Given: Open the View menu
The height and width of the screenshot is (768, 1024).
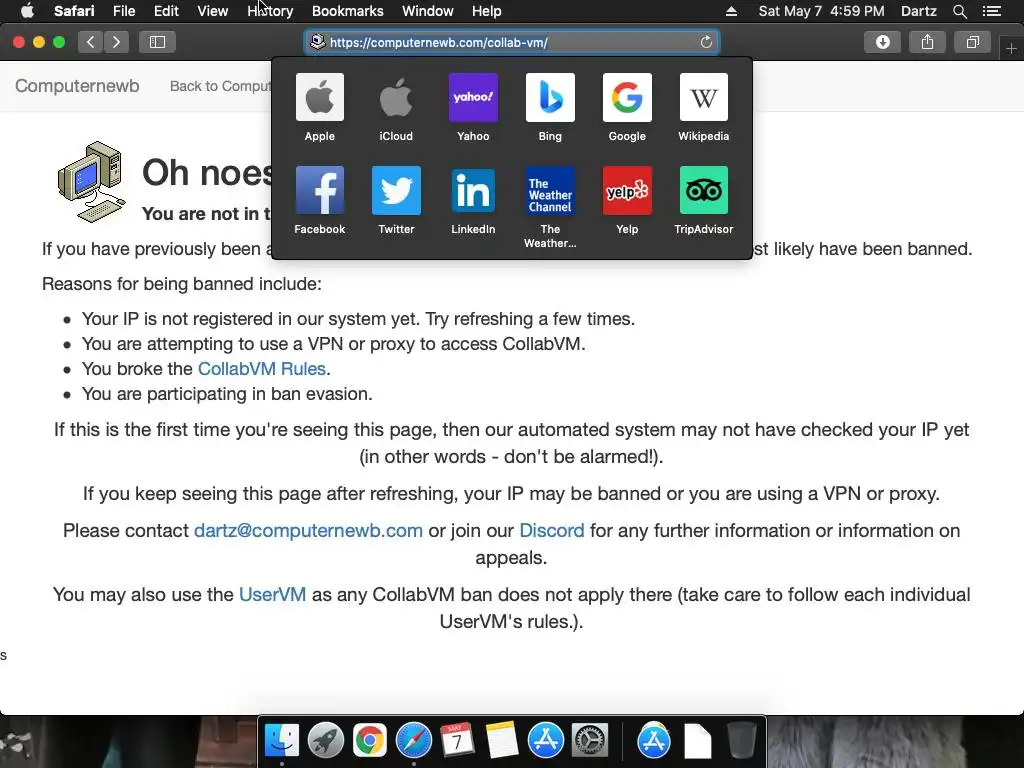Looking at the screenshot, I should (x=212, y=11).
